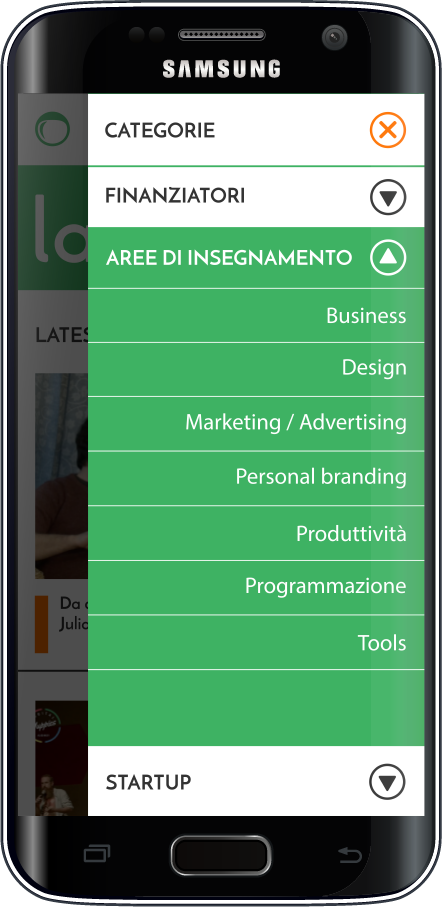The height and width of the screenshot is (907, 442).
Task: Tap the green circular app logo
Action: [x=52, y=129]
